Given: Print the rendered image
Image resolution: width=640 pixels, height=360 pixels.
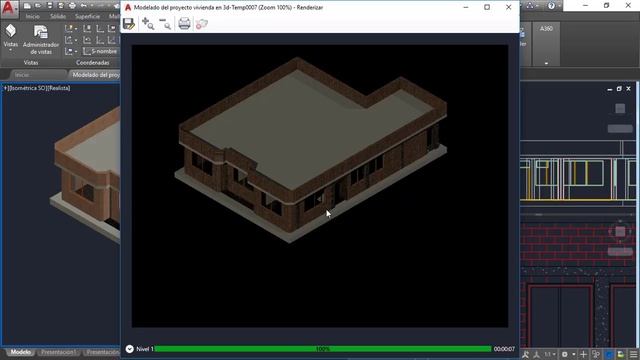Looking at the screenshot, I should (x=184, y=24).
